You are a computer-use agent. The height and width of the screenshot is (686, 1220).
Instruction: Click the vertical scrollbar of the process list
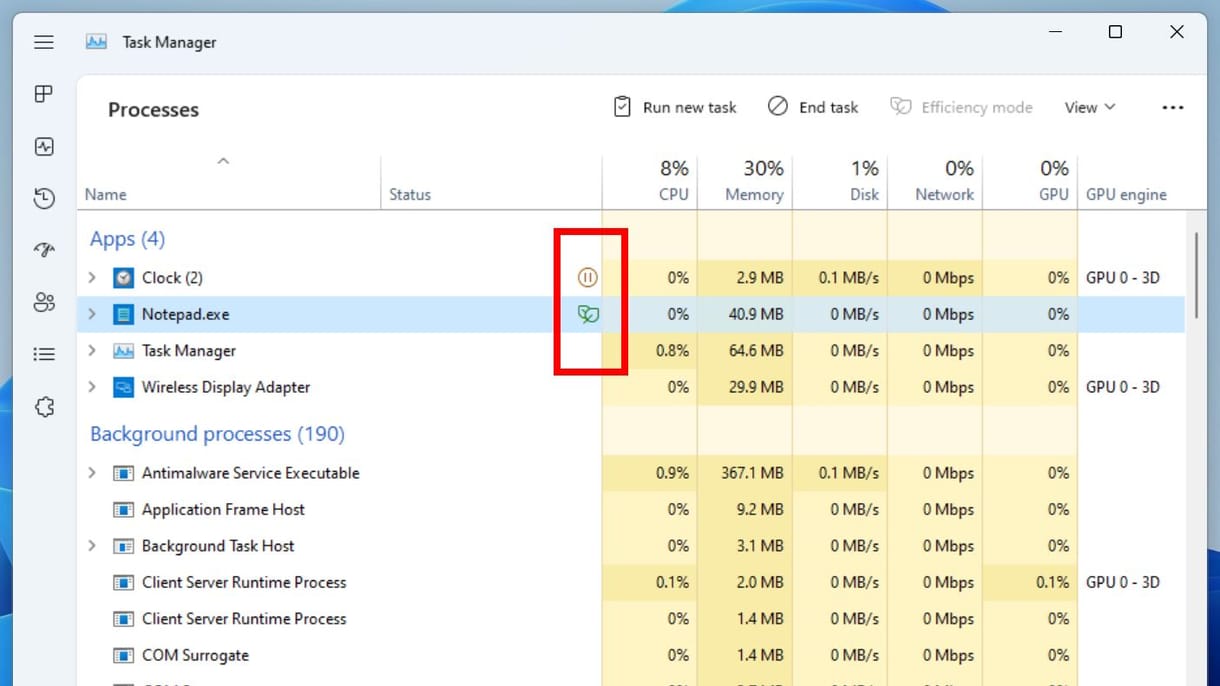(x=1197, y=275)
